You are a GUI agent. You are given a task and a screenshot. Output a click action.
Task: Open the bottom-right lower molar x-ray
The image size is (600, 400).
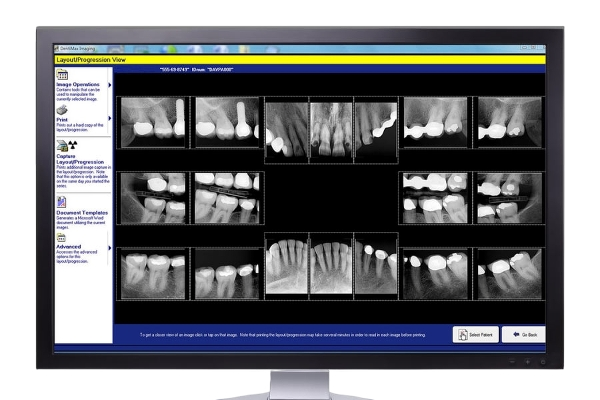pyautogui.click(x=510, y=272)
